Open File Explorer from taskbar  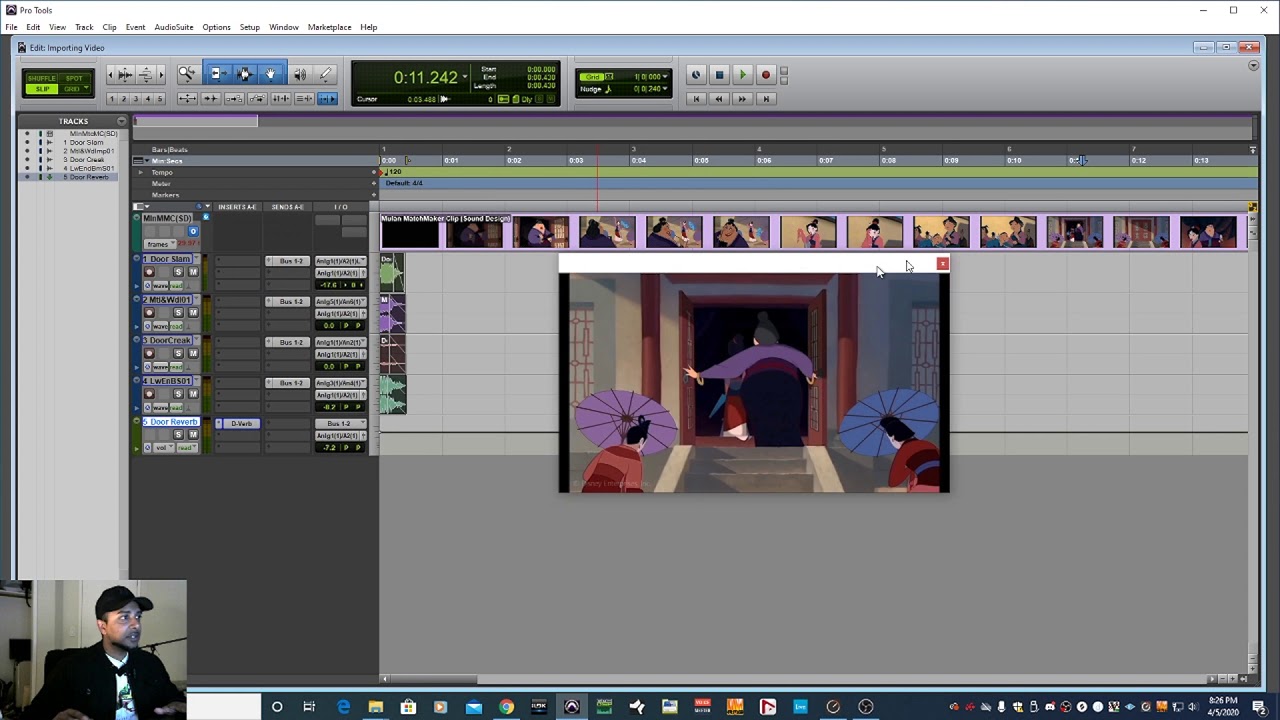(x=375, y=707)
